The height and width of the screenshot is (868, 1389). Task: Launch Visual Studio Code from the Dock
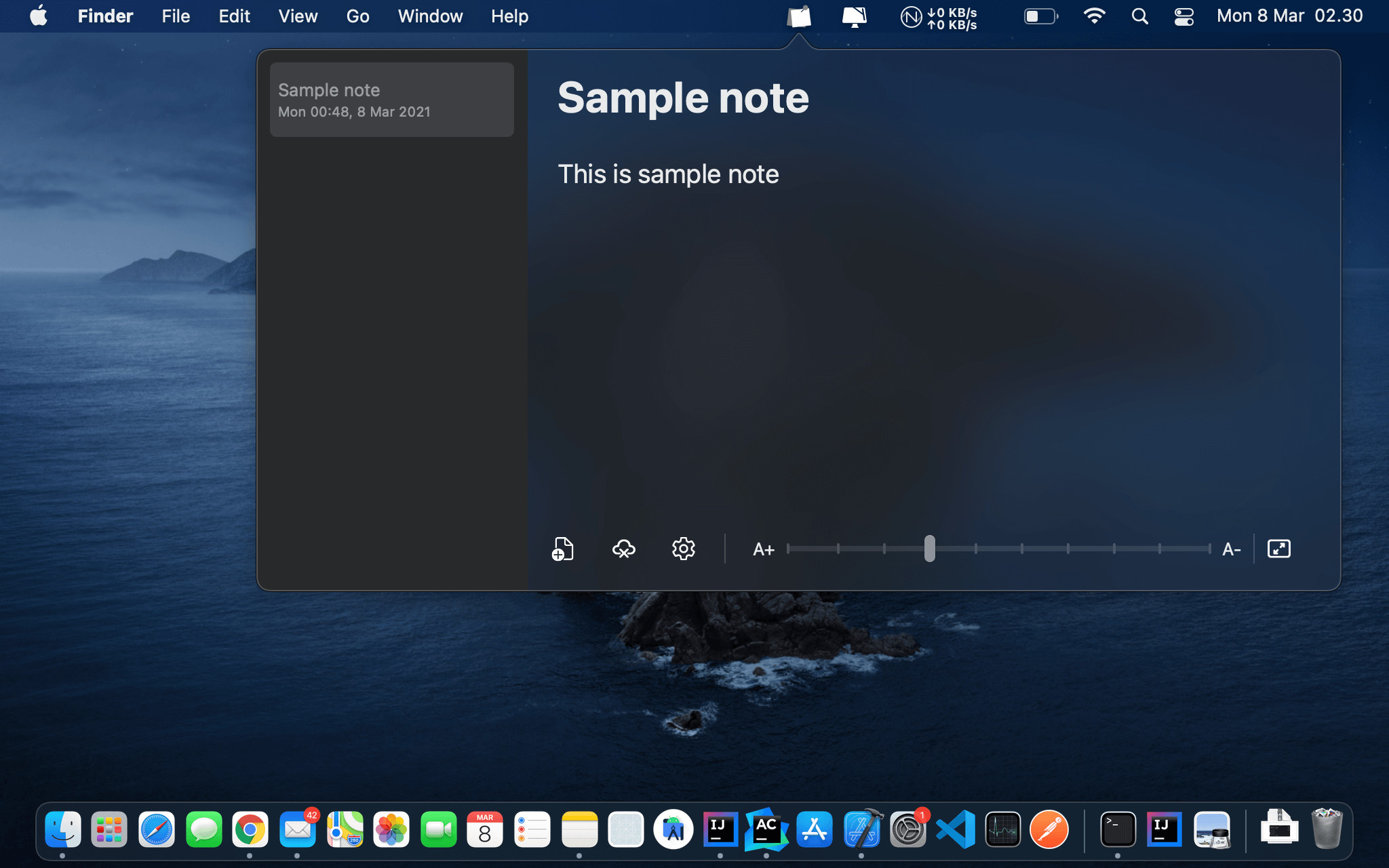click(955, 829)
